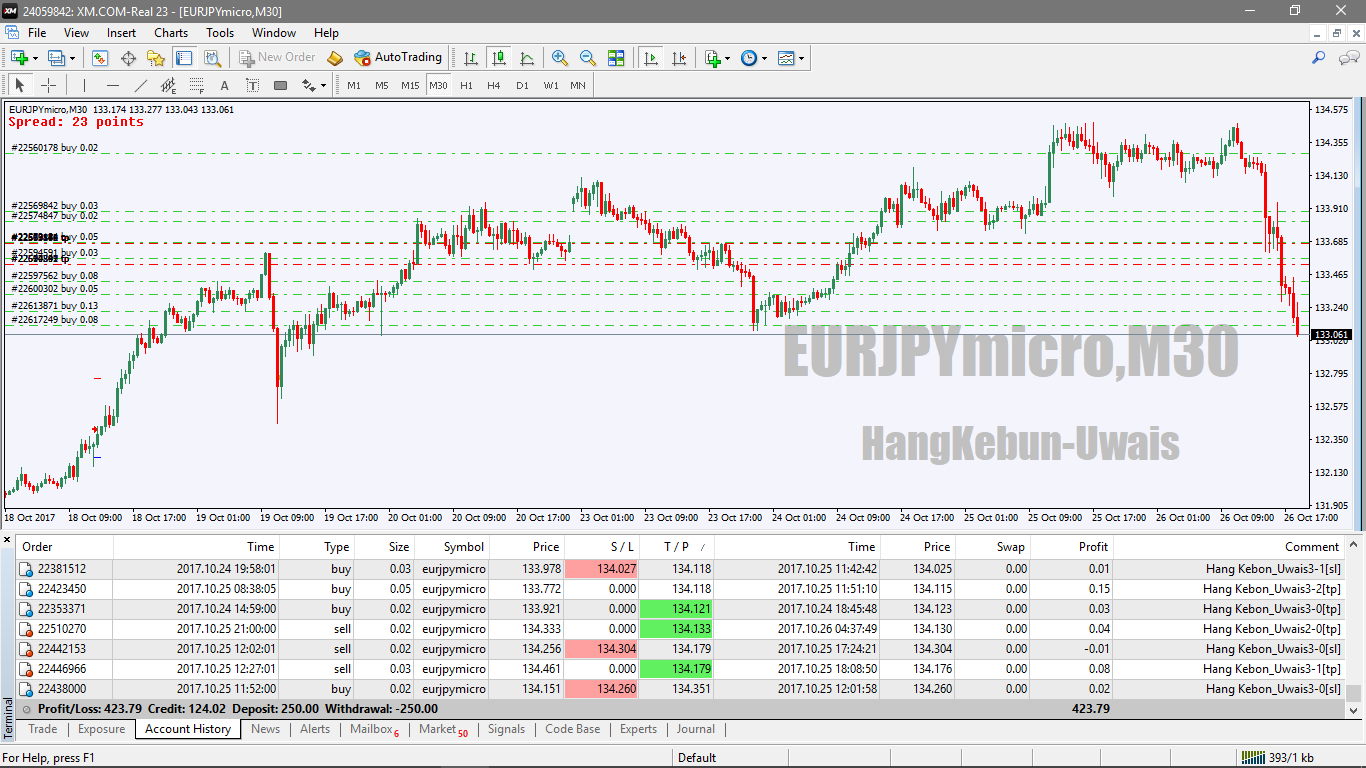Switch chart to candlesticks mode

click(498, 58)
